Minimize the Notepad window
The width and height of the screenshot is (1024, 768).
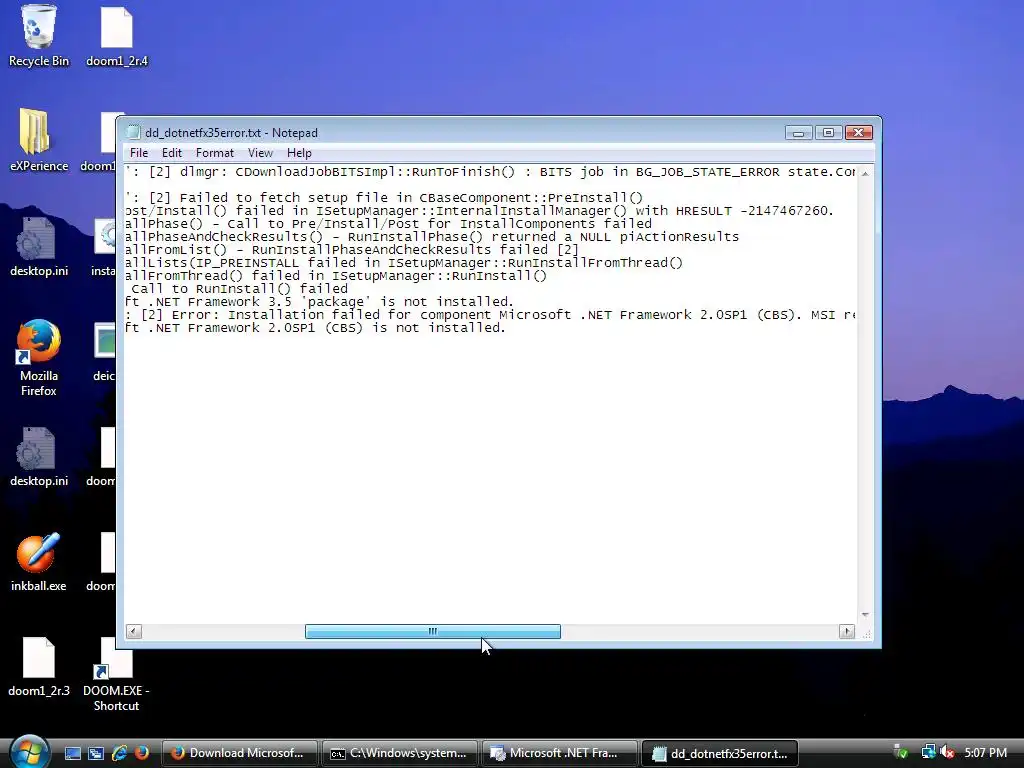798,133
